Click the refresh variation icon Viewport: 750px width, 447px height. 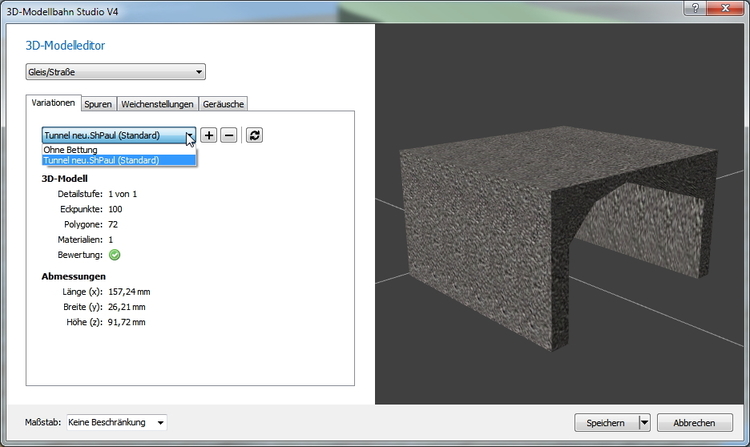click(254, 135)
